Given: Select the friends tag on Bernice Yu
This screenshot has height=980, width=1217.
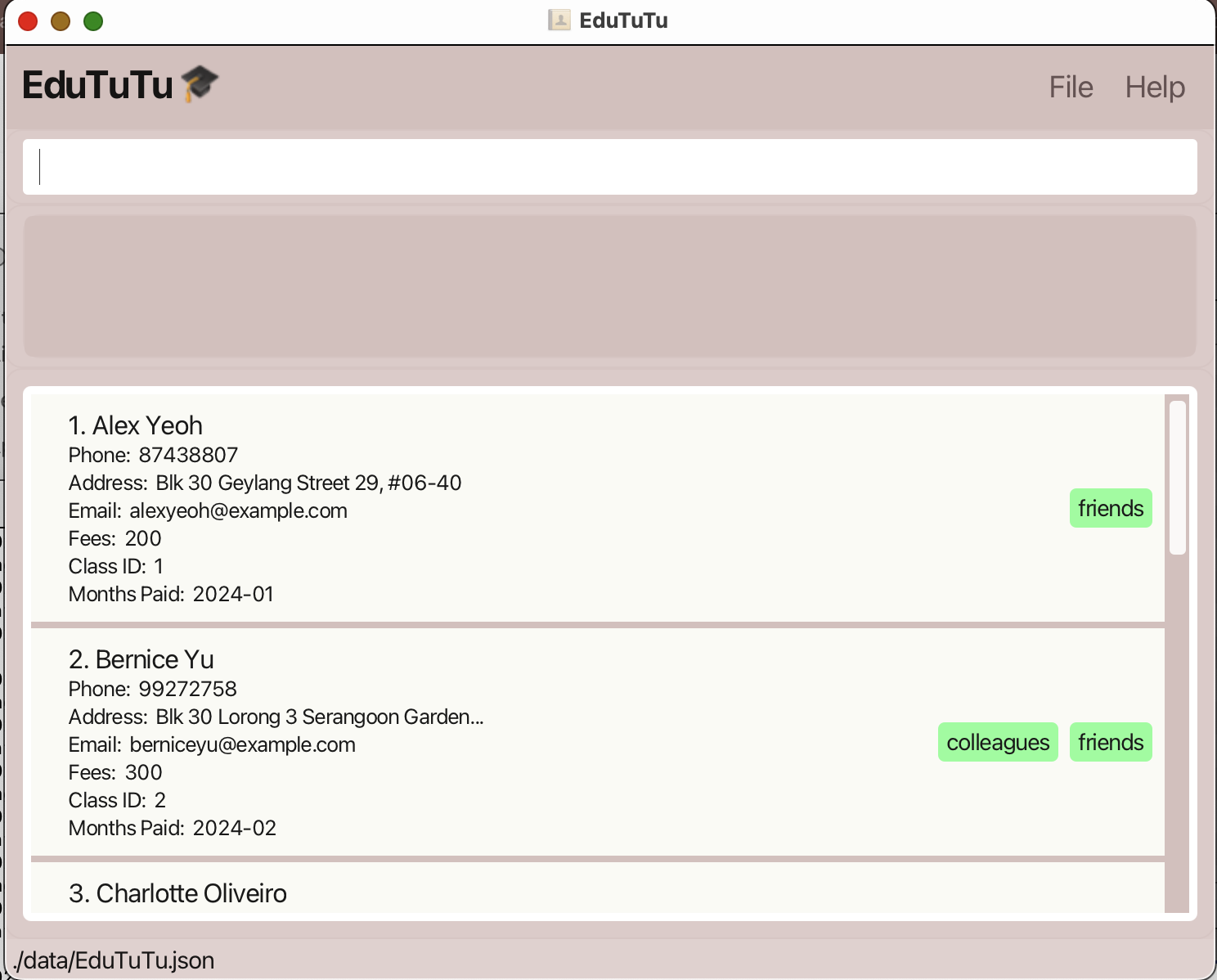Looking at the screenshot, I should pyautogui.click(x=1111, y=742).
